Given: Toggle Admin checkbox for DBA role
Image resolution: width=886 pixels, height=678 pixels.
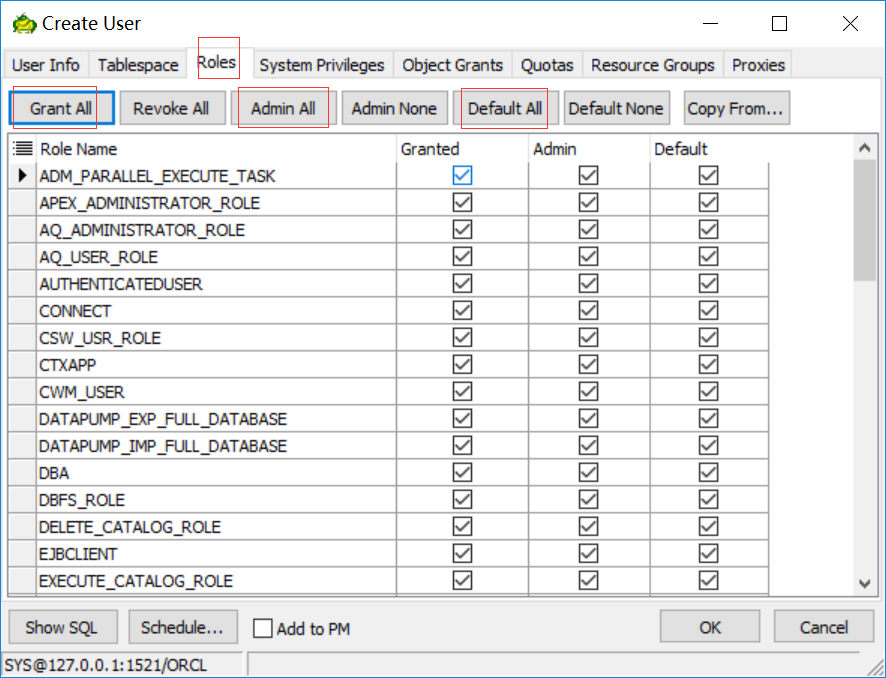Looking at the screenshot, I should [x=588, y=472].
